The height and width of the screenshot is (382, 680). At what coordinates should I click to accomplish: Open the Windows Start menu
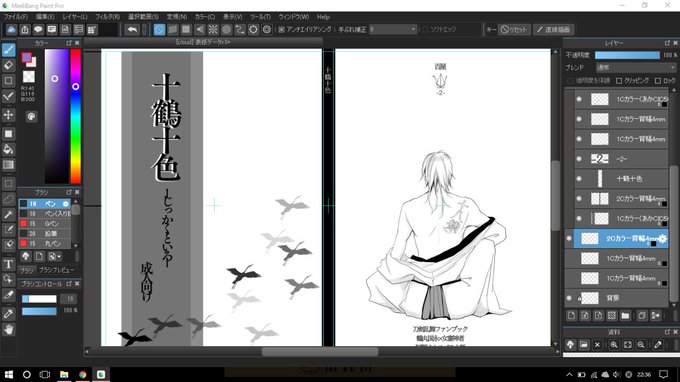9,374
